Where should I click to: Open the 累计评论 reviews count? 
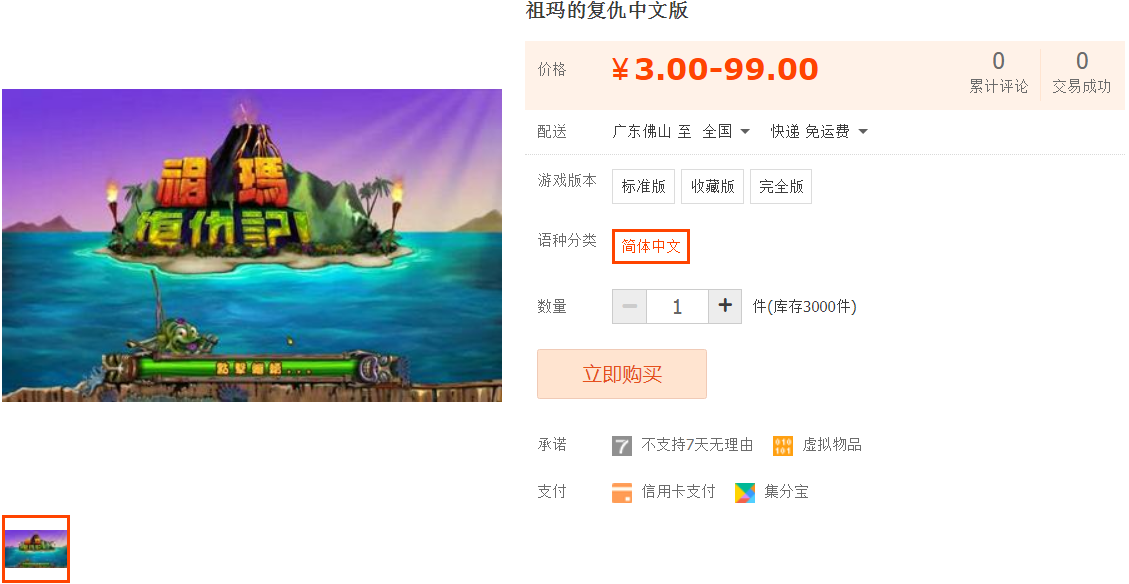(998, 72)
